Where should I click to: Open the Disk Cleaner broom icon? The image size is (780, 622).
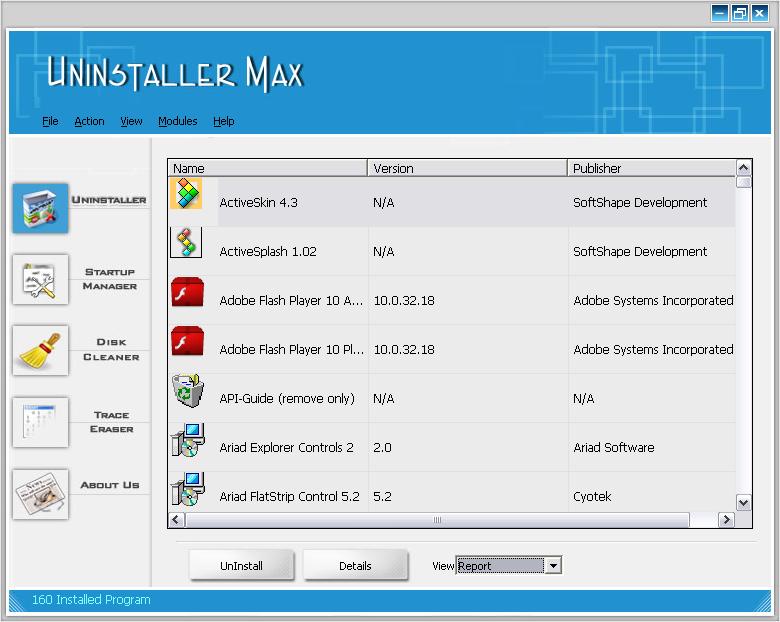tap(40, 350)
